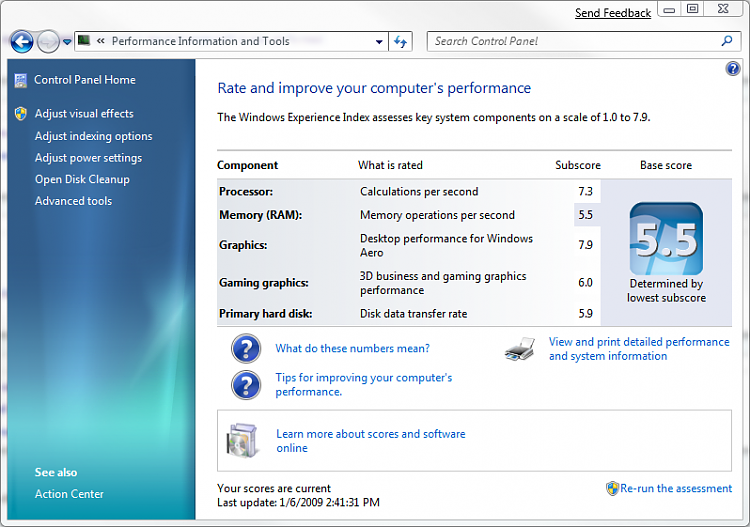
Task: Open Action Center under See also
Action: [x=69, y=494]
